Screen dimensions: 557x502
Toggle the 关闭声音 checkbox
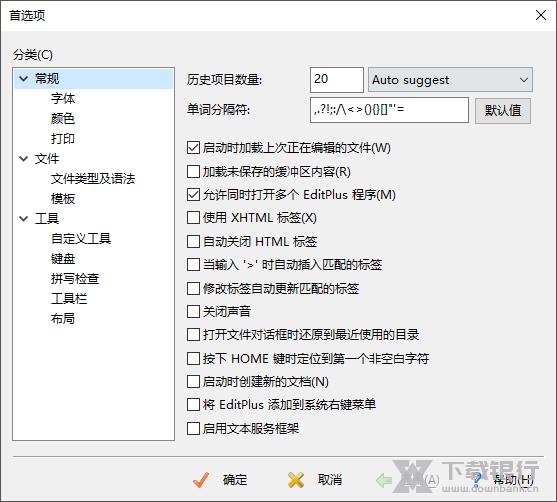pyautogui.click(x=193, y=312)
